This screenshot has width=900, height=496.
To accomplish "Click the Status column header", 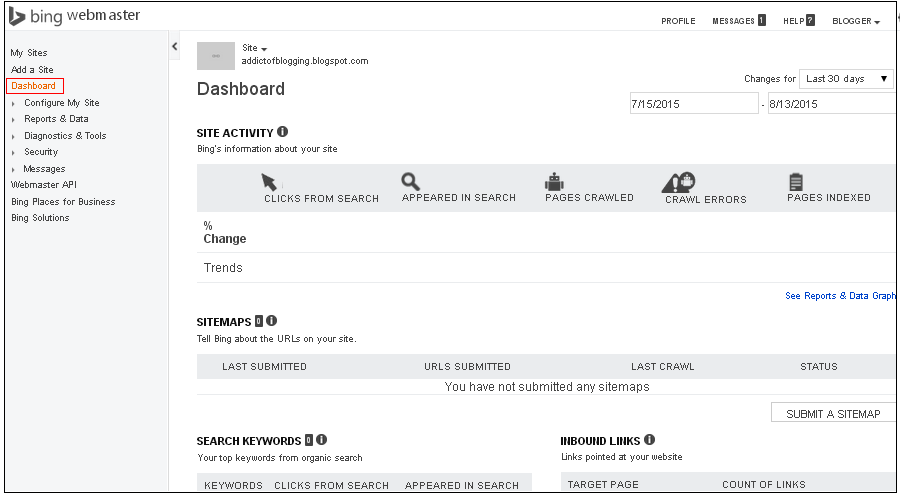I will [818, 366].
